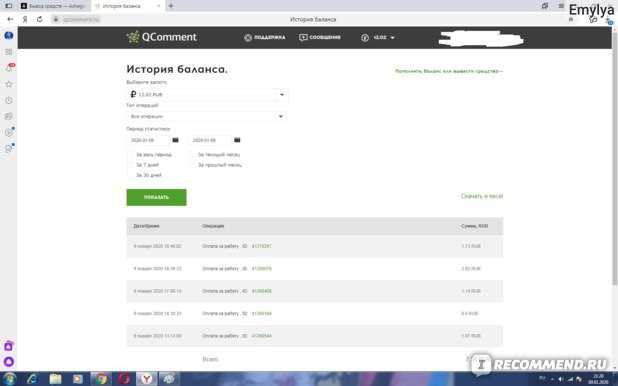Open history clock in the sidebar
Screen dimensions: 618x386
click(x=9, y=101)
